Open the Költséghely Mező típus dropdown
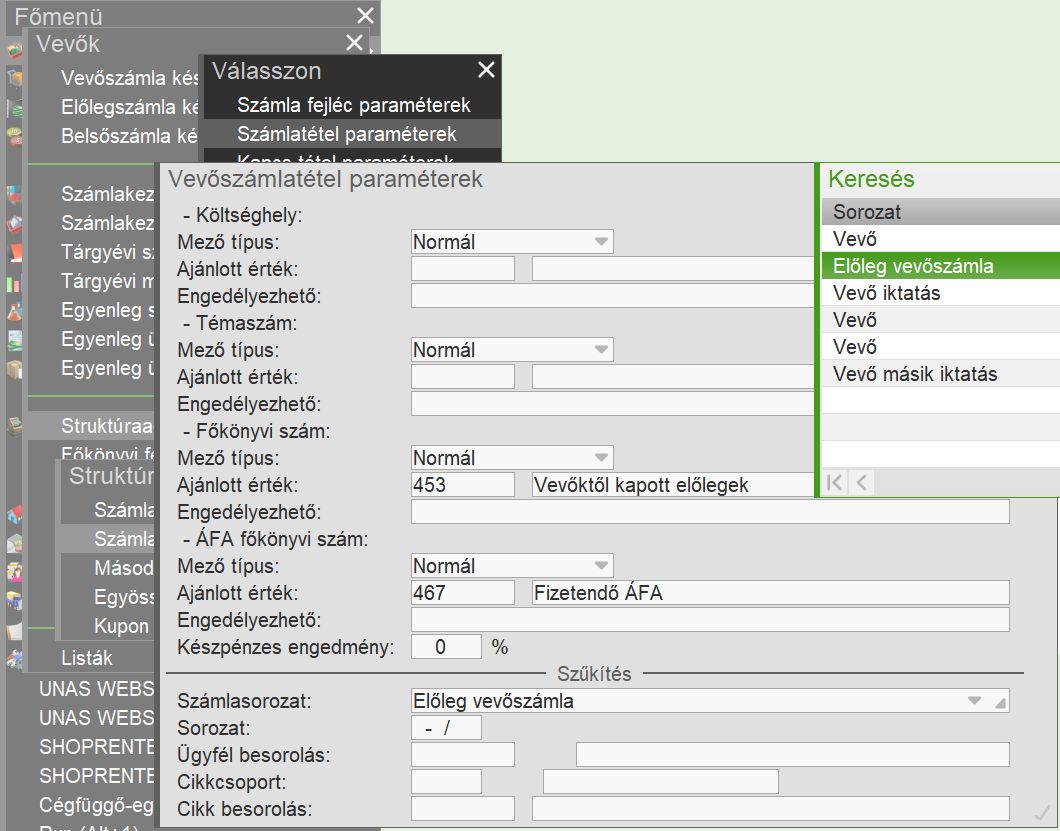1060x831 pixels. 601,241
